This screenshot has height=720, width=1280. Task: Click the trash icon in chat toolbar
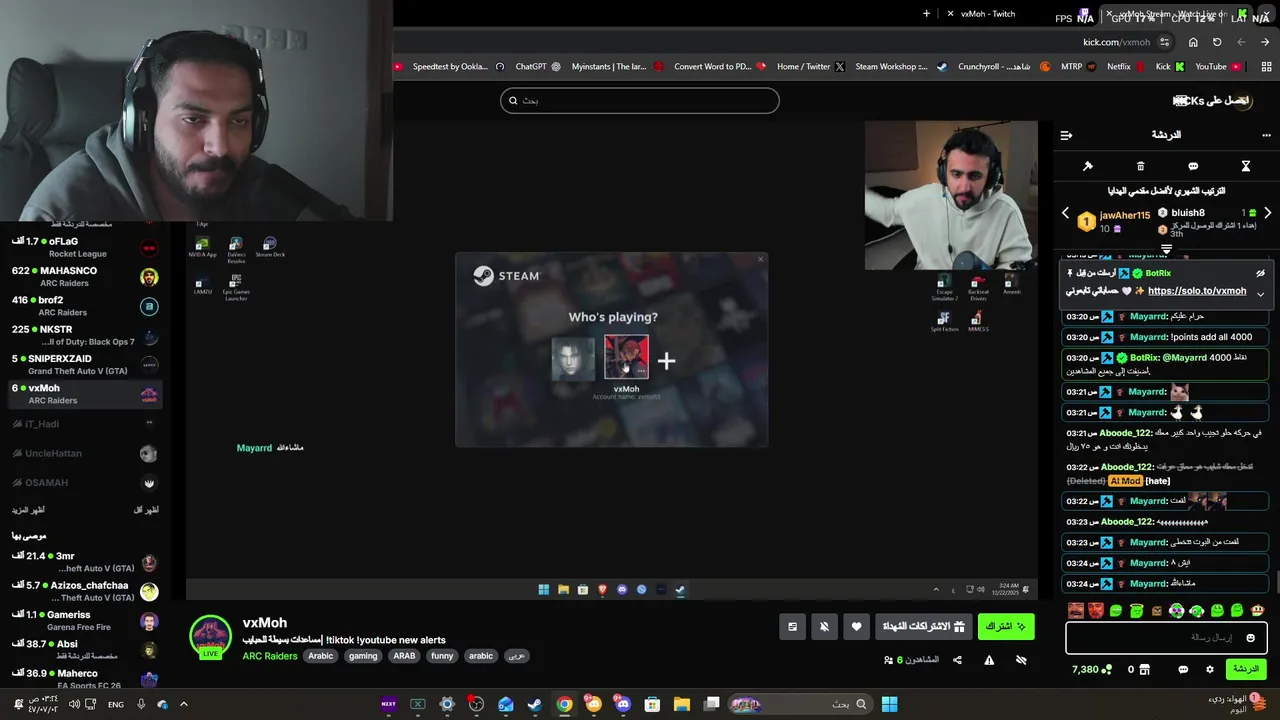(1140, 166)
